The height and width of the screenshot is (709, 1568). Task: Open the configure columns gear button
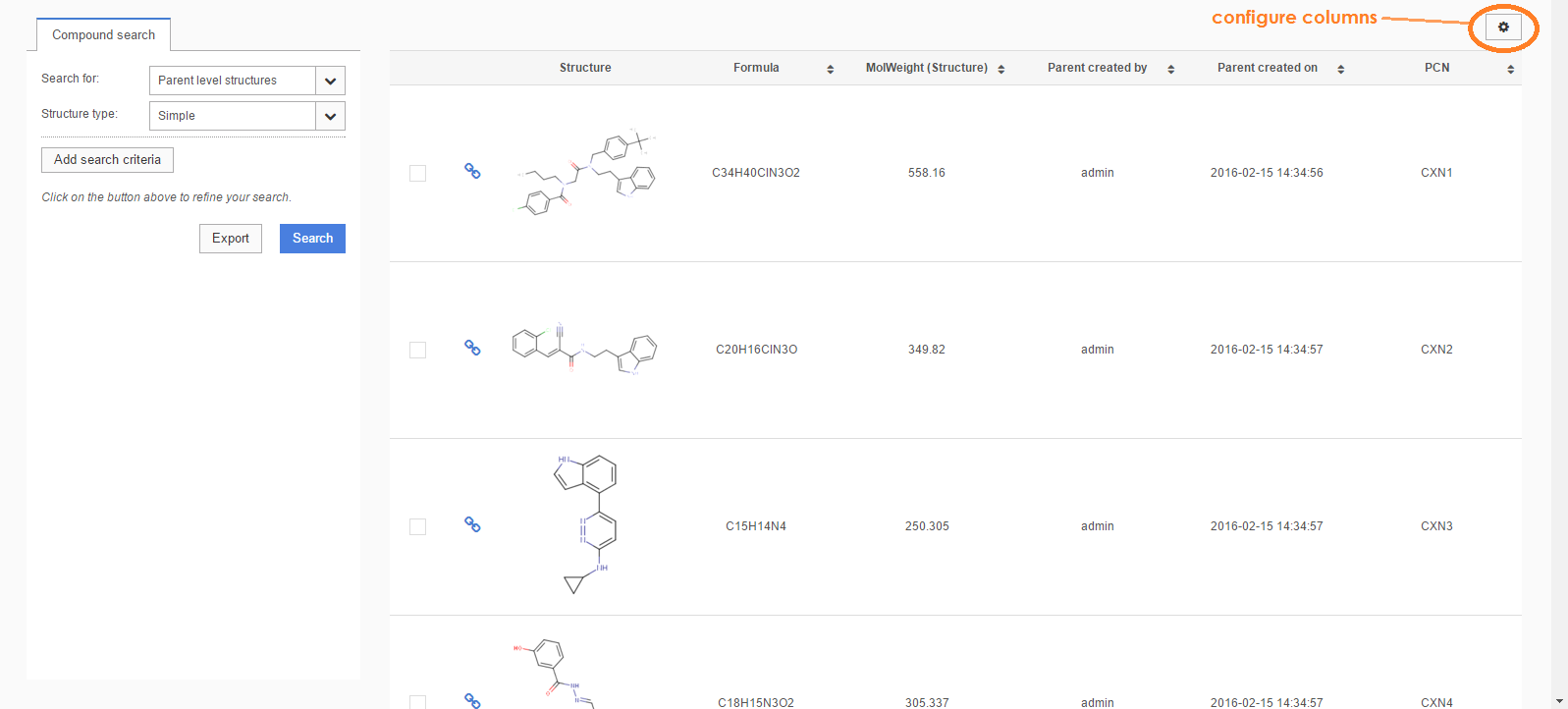point(1502,27)
